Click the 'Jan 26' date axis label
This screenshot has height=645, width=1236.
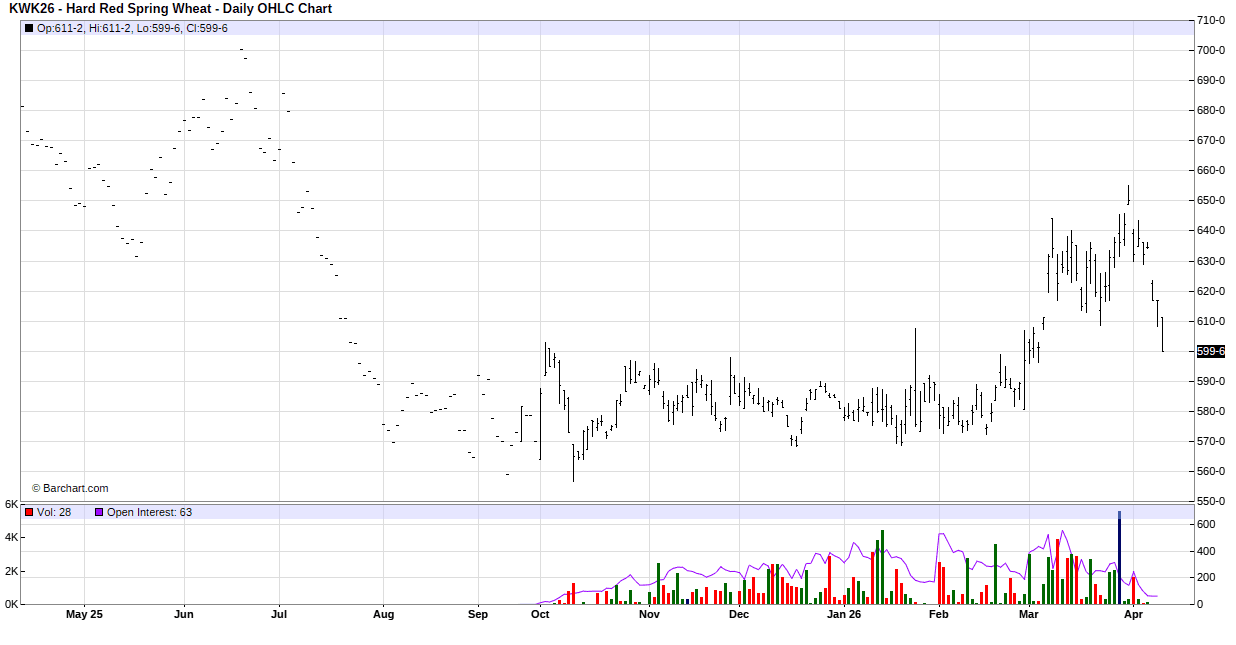coord(844,615)
